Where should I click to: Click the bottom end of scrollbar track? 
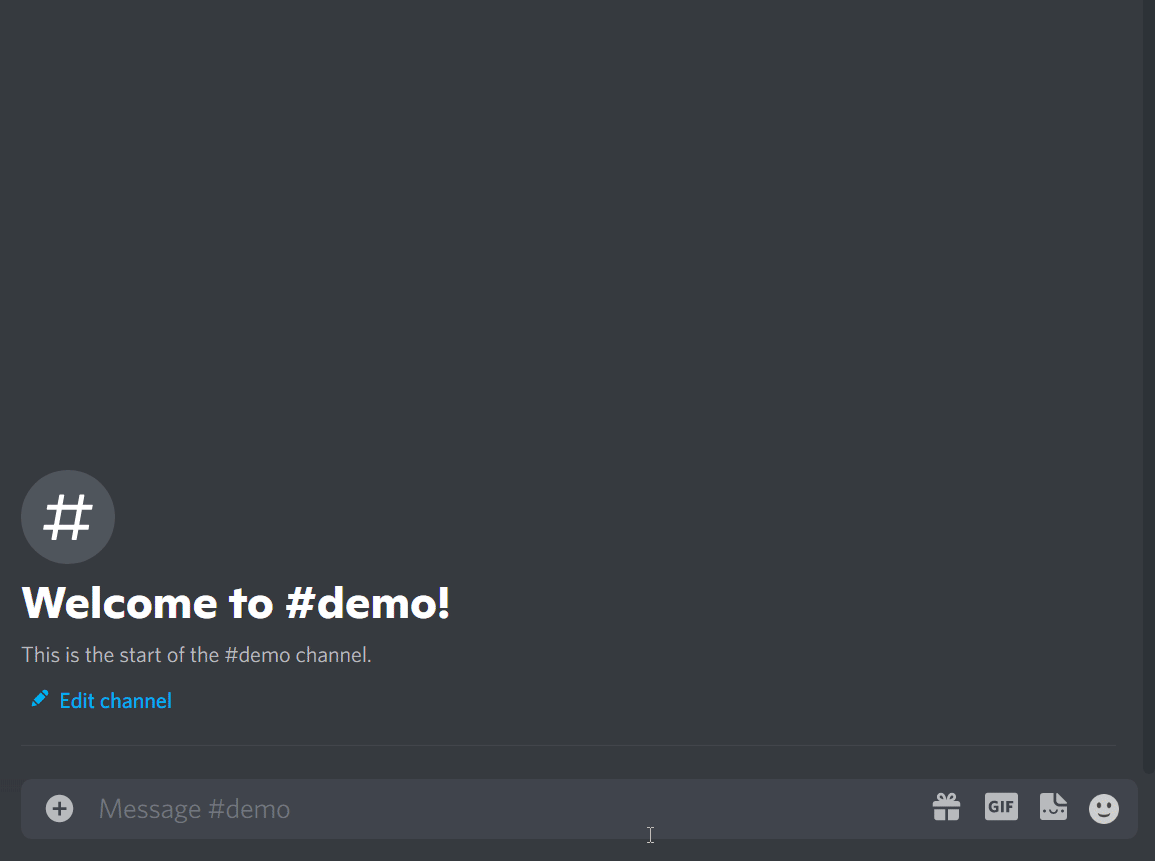1148,767
